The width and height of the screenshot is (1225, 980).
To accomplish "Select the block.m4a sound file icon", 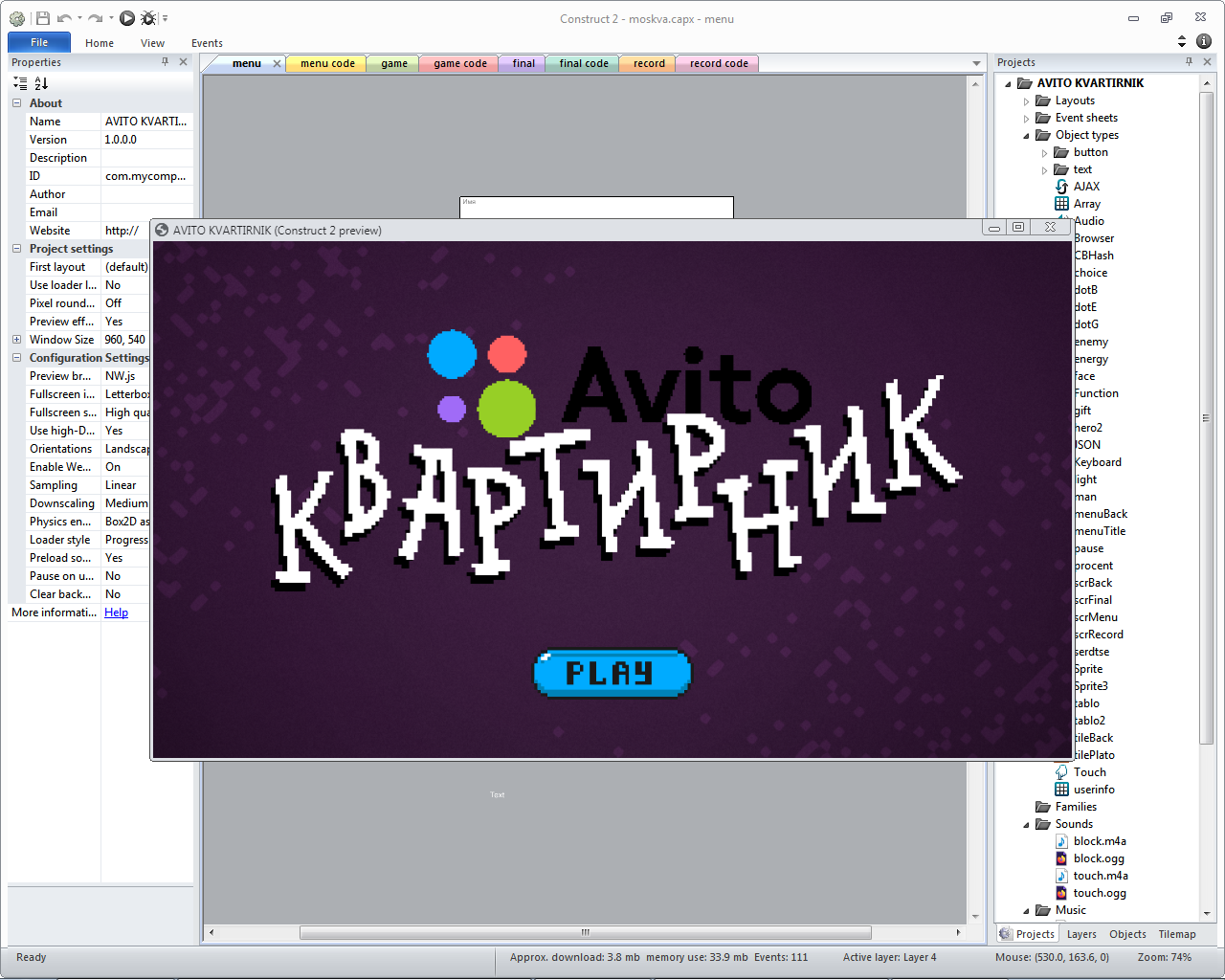I will (1061, 841).
